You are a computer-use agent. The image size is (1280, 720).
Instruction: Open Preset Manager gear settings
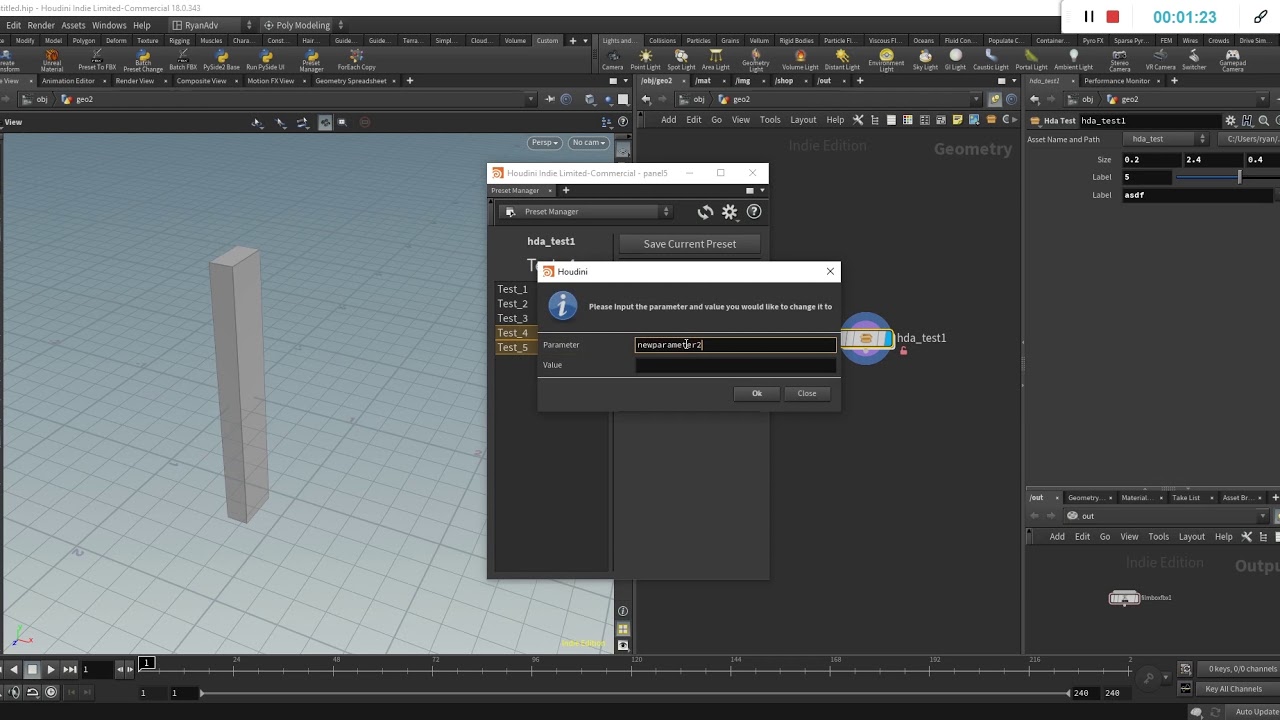730,212
